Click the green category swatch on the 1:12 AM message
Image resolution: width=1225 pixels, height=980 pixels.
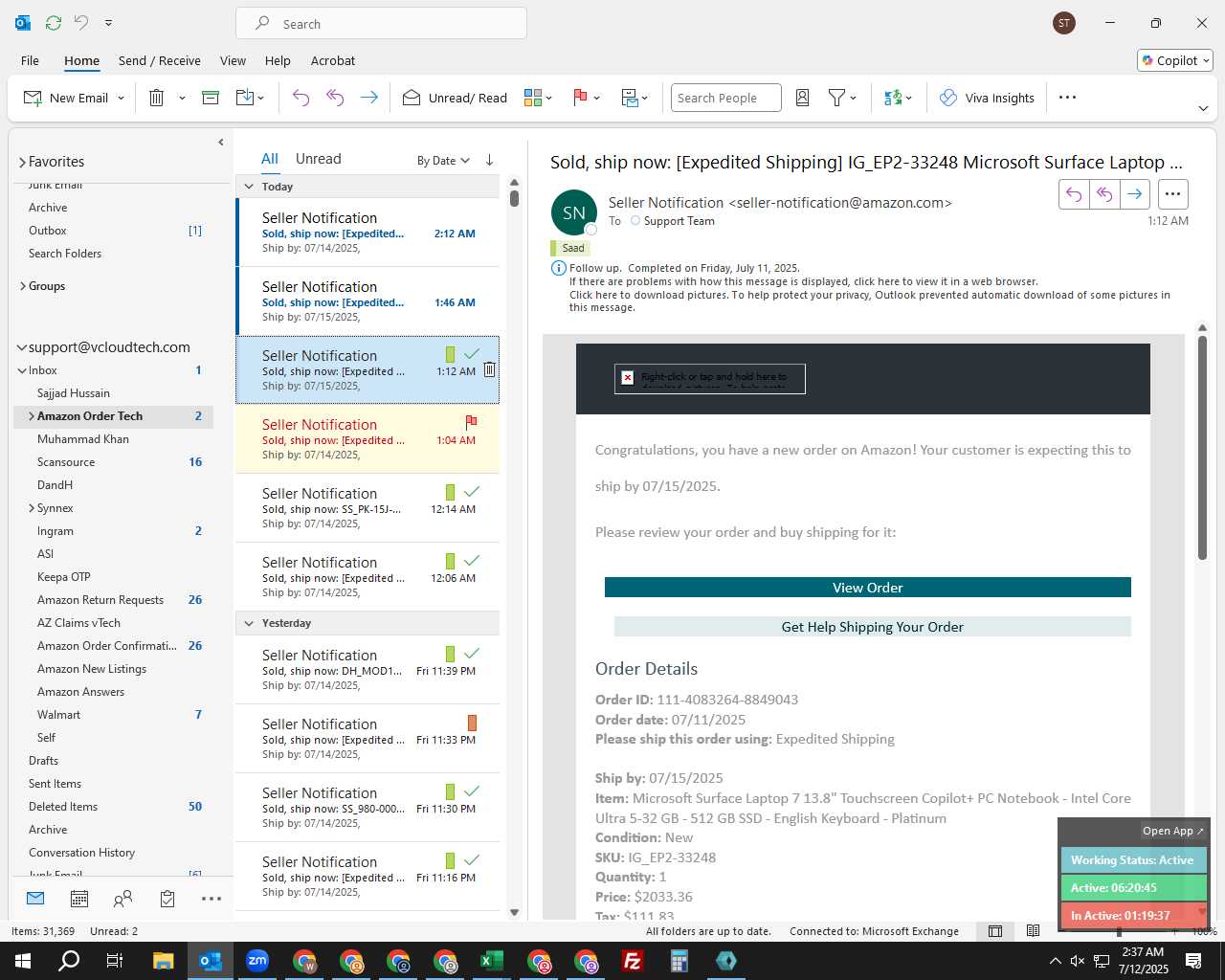(x=450, y=354)
